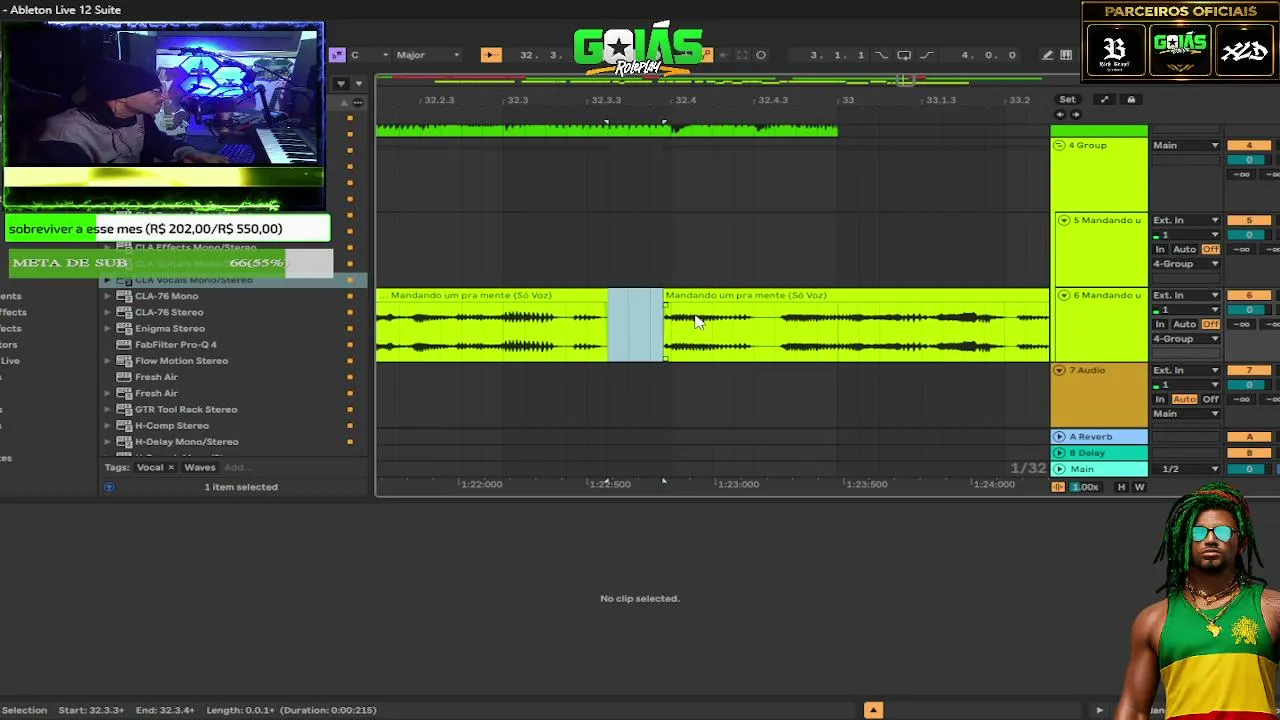Activate the B Delay return track play icon
The height and width of the screenshot is (720, 1280).
pyautogui.click(x=1059, y=453)
